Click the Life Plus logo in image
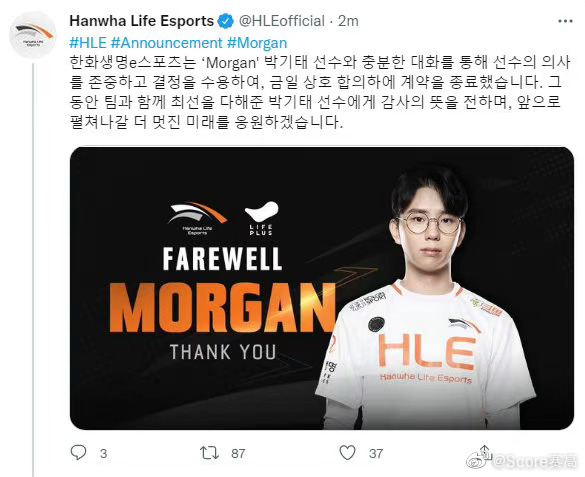 tap(261, 218)
